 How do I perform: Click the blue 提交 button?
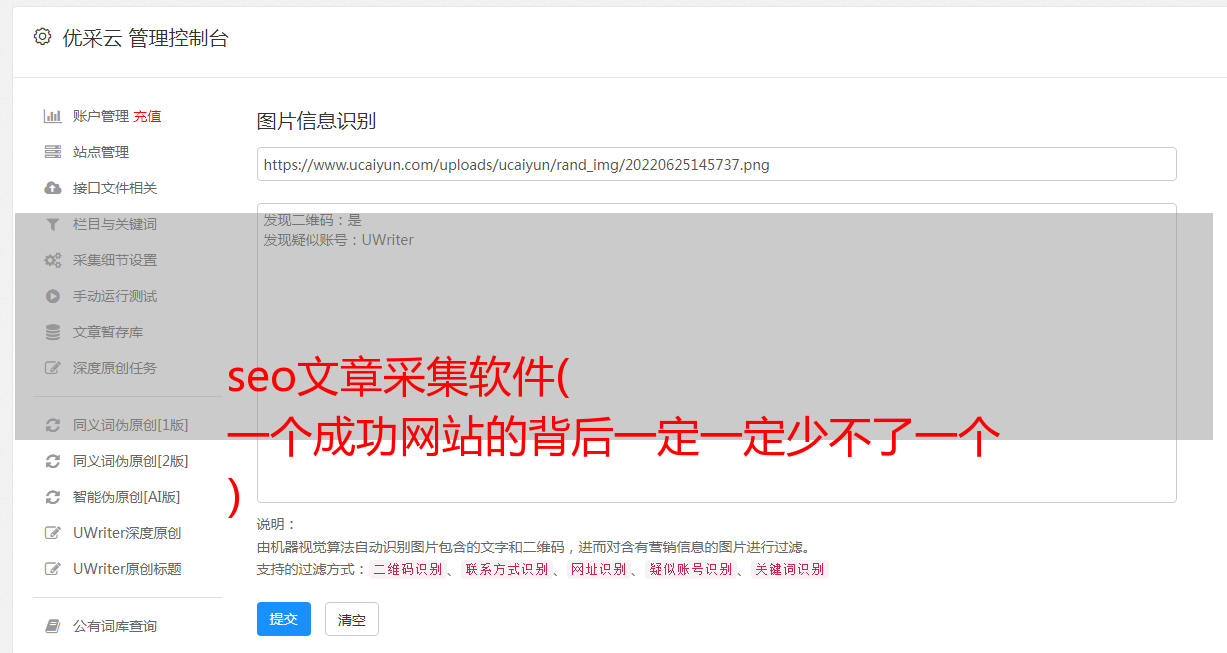(284, 619)
